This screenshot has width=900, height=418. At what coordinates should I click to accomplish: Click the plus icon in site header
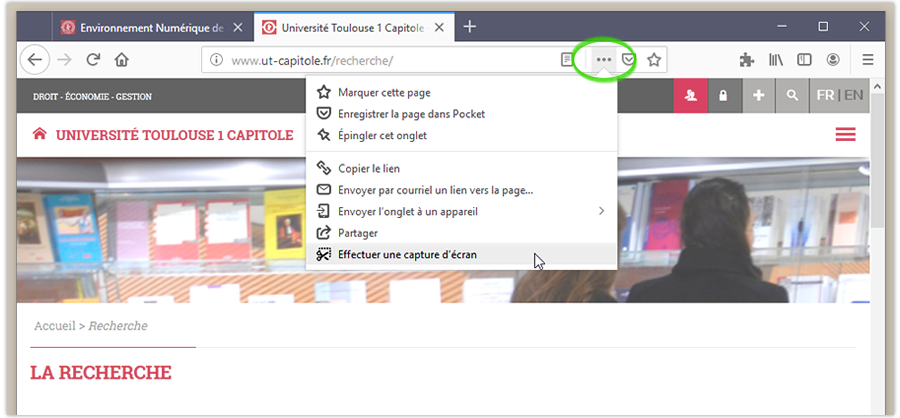[758, 96]
